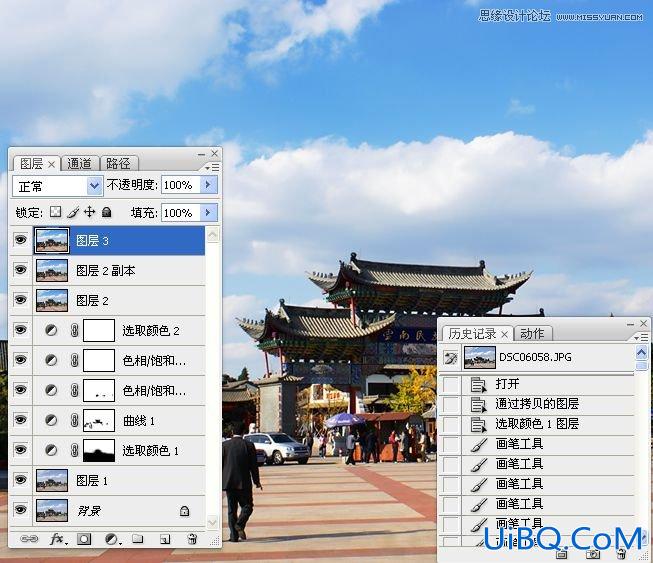Toggle visibility of 选取颜色 1 layer
The height and width of the screenshot is (563, 653).
click(x=20, y=450)
